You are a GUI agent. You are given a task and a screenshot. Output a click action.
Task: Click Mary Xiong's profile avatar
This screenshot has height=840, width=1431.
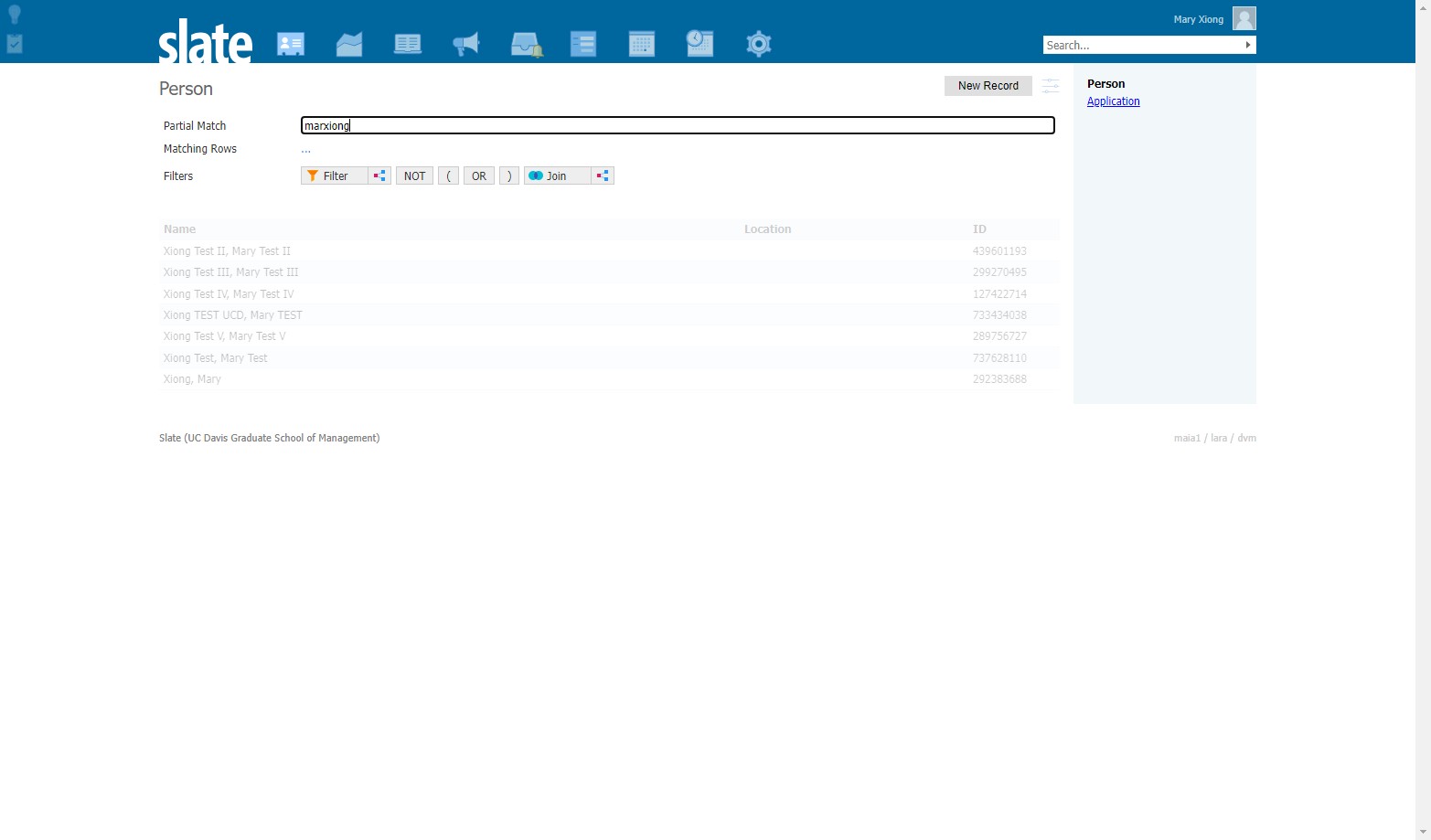tap(1244, 18)
